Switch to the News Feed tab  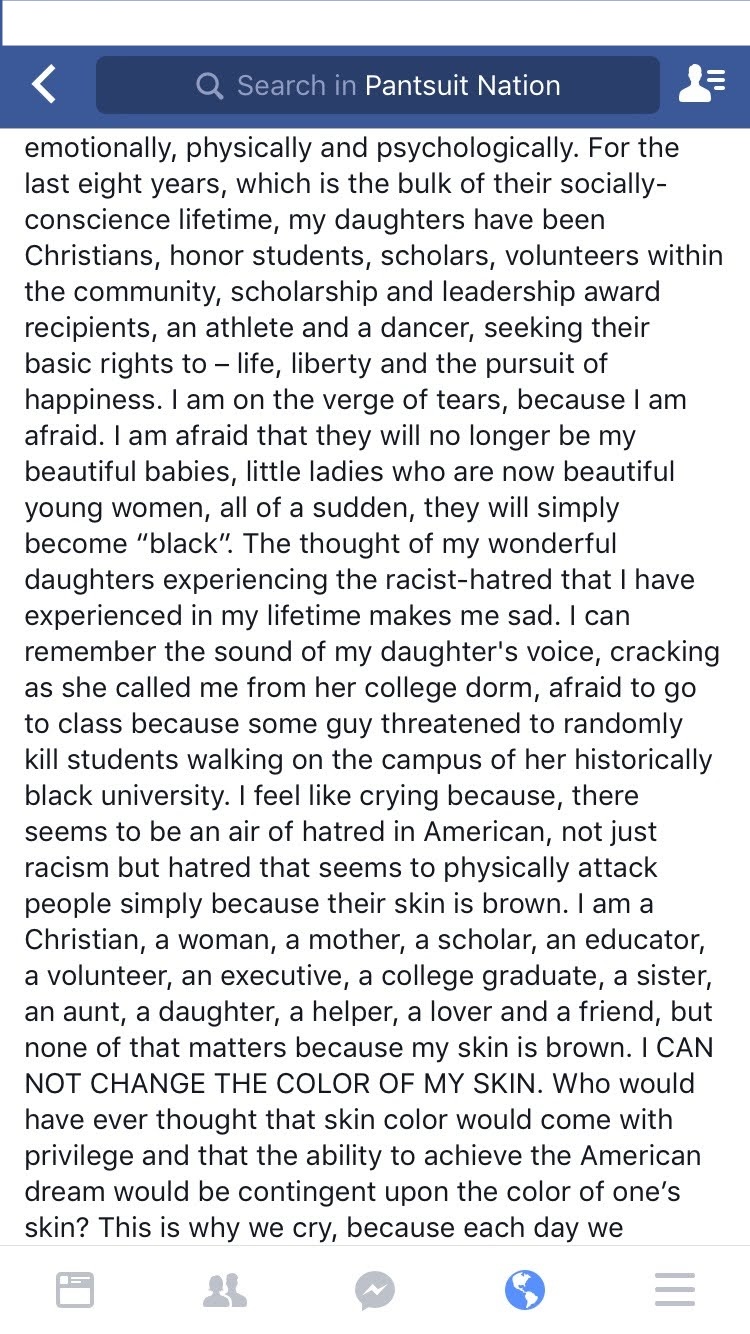[75, 1289]
